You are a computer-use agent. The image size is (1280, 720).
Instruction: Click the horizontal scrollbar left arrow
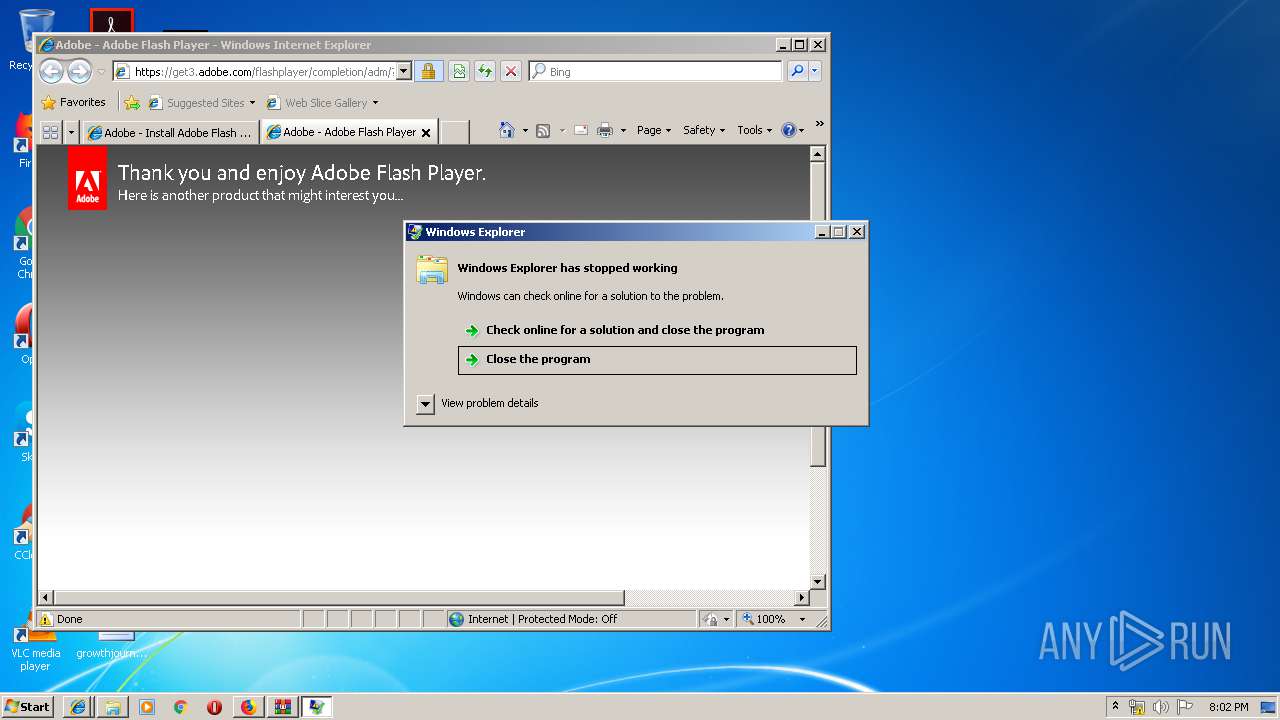pos(45,598)
